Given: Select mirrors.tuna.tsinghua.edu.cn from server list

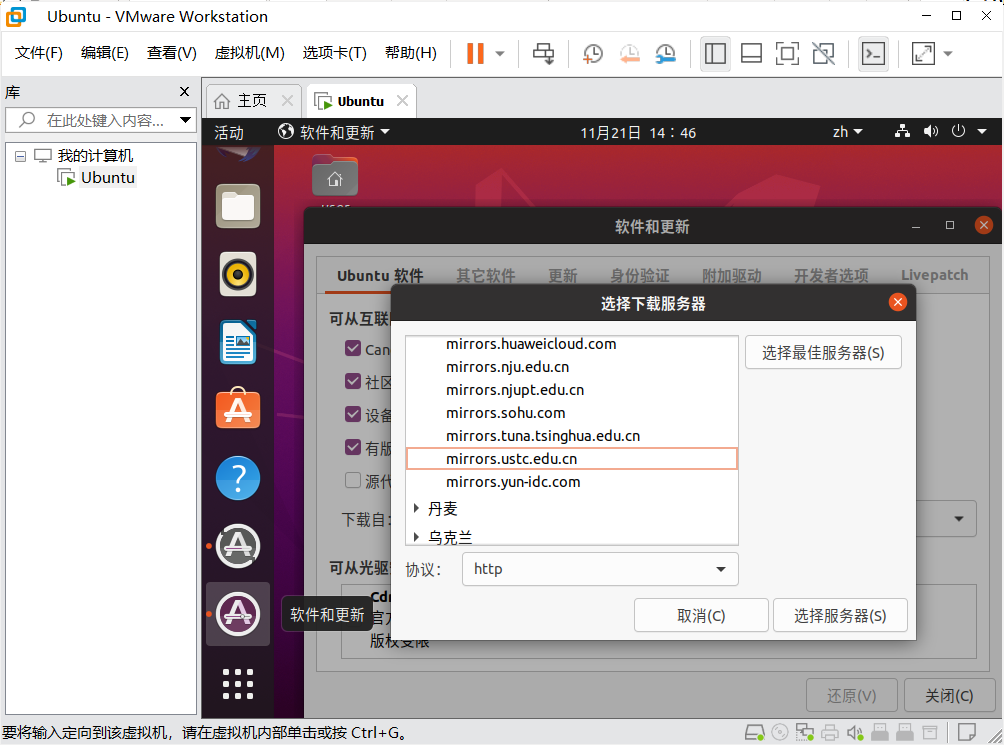Looking at the screenshot, I should click(x=541, y=435).
